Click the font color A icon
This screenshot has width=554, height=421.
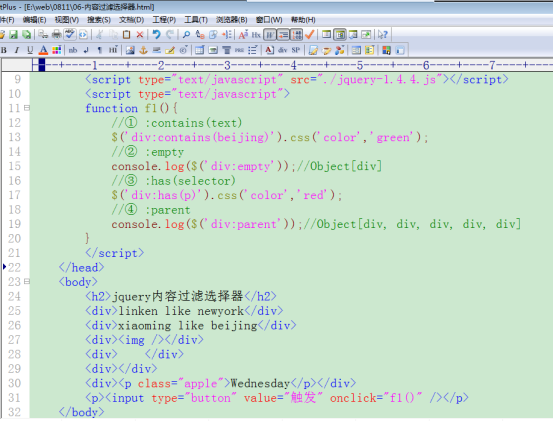coord(43,50)
